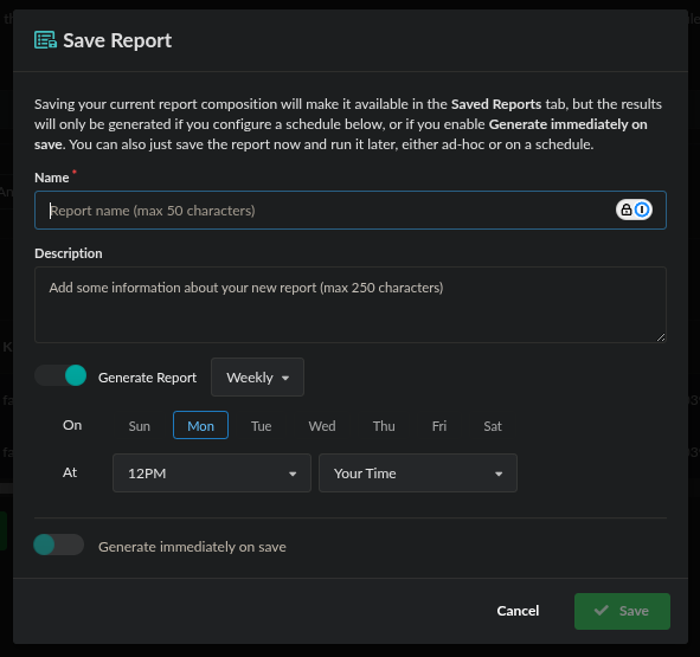The height and width of the screenshot is (657, 700).
Task: Select Sun as the report day
Action: point(139,426)
